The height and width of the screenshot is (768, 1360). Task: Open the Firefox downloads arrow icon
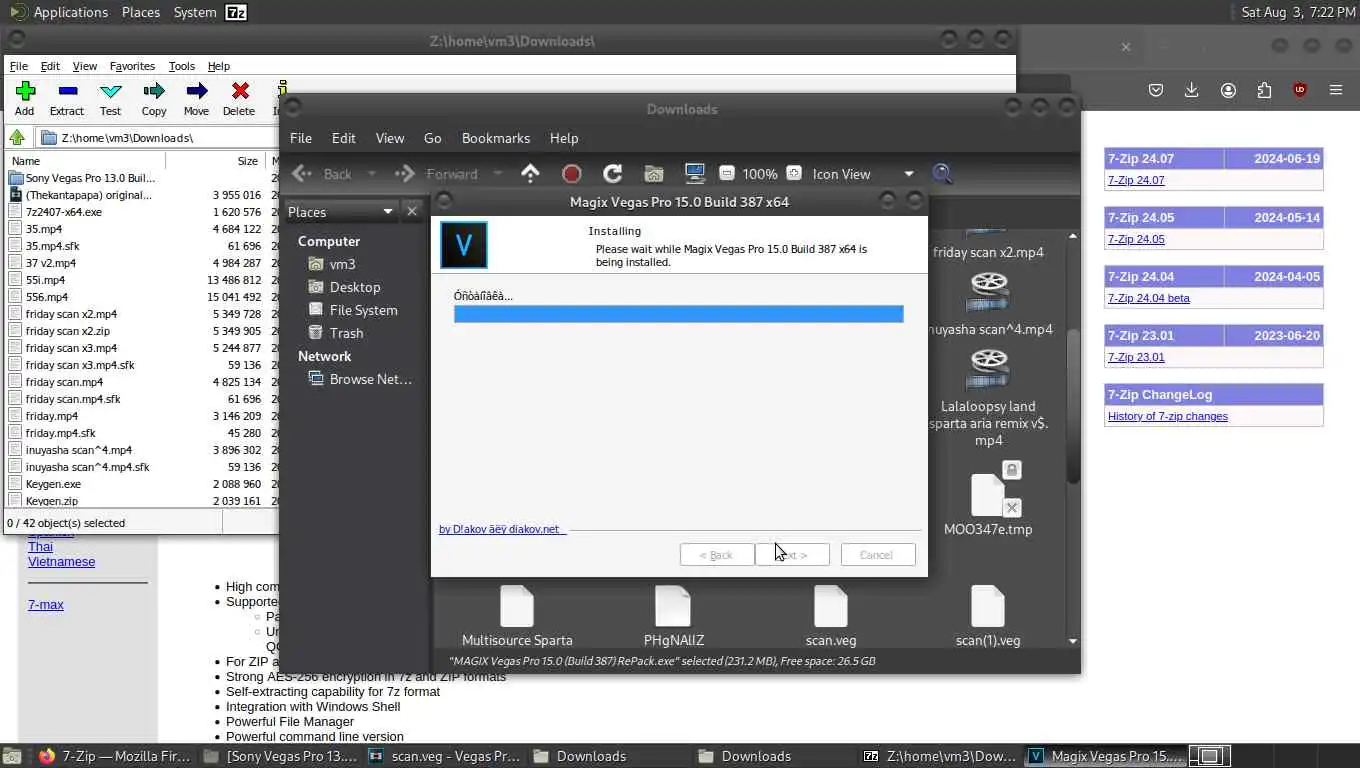(x=1192, y=90)
